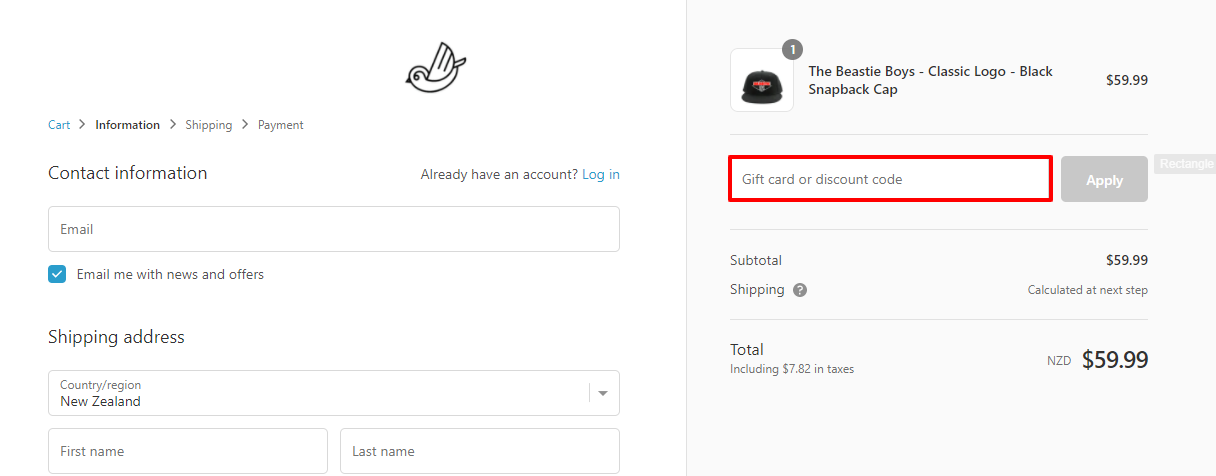Uncheck Email me with news and offers

pyautogui.click(x=57, y=274)
